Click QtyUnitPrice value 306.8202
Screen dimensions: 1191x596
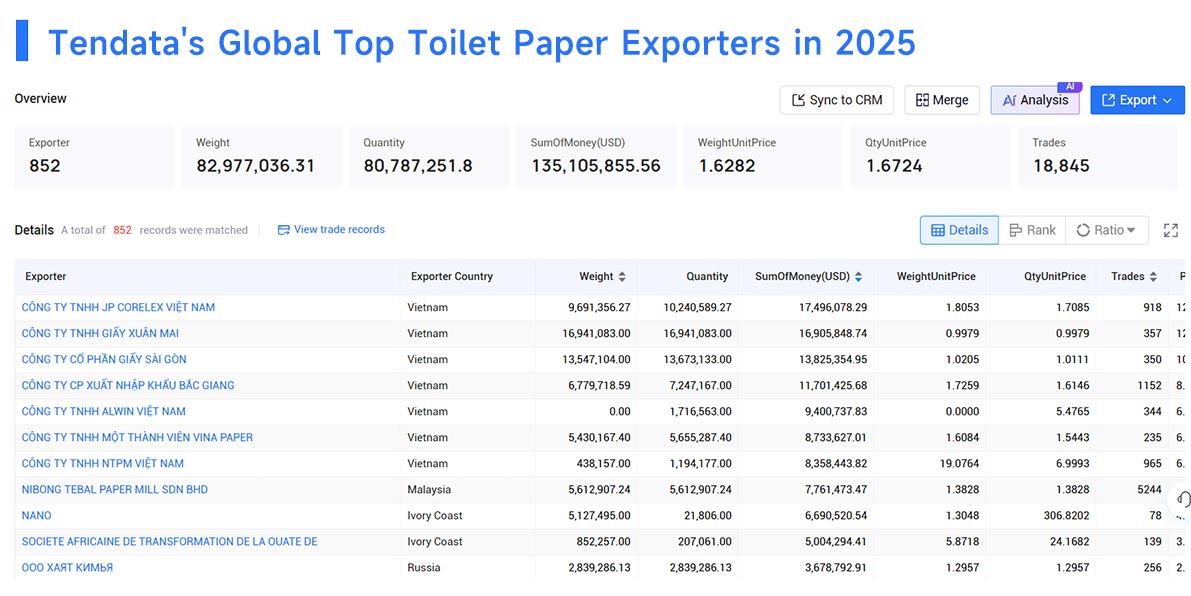[x=1065, y=516]
